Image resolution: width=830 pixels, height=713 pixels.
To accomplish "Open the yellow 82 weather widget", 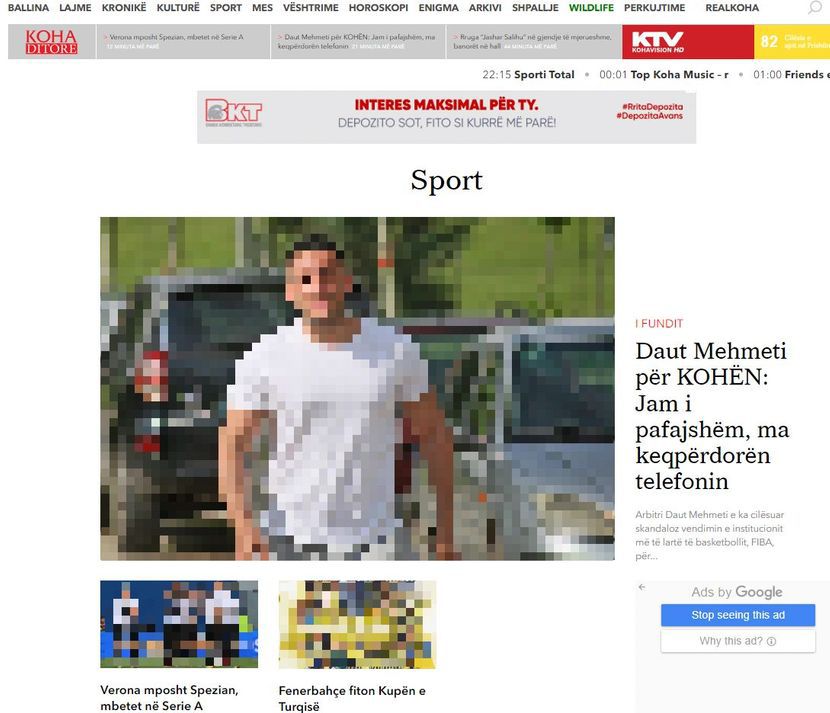I will point(792,42).
